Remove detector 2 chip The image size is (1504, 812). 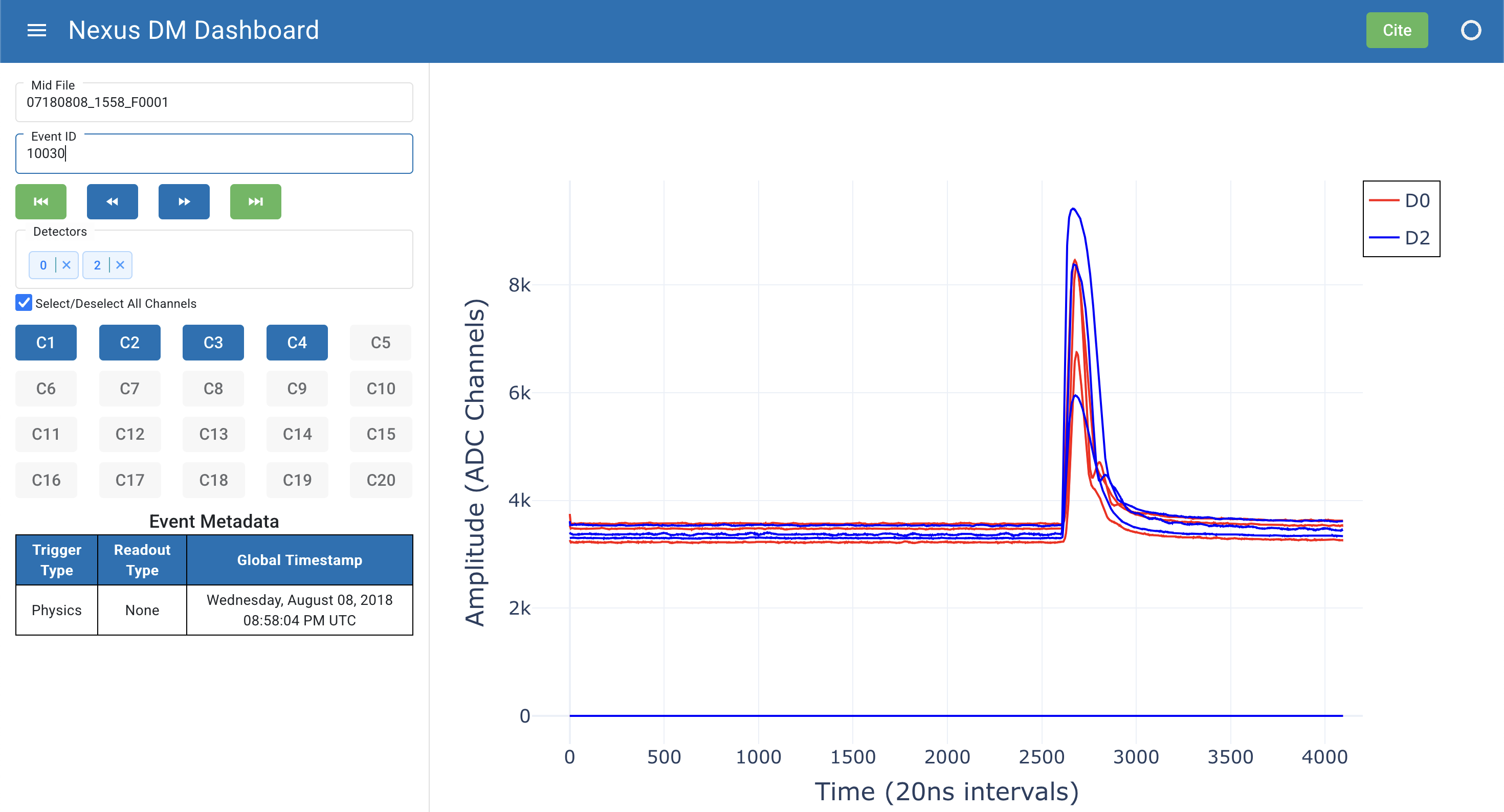pos(120,265)
